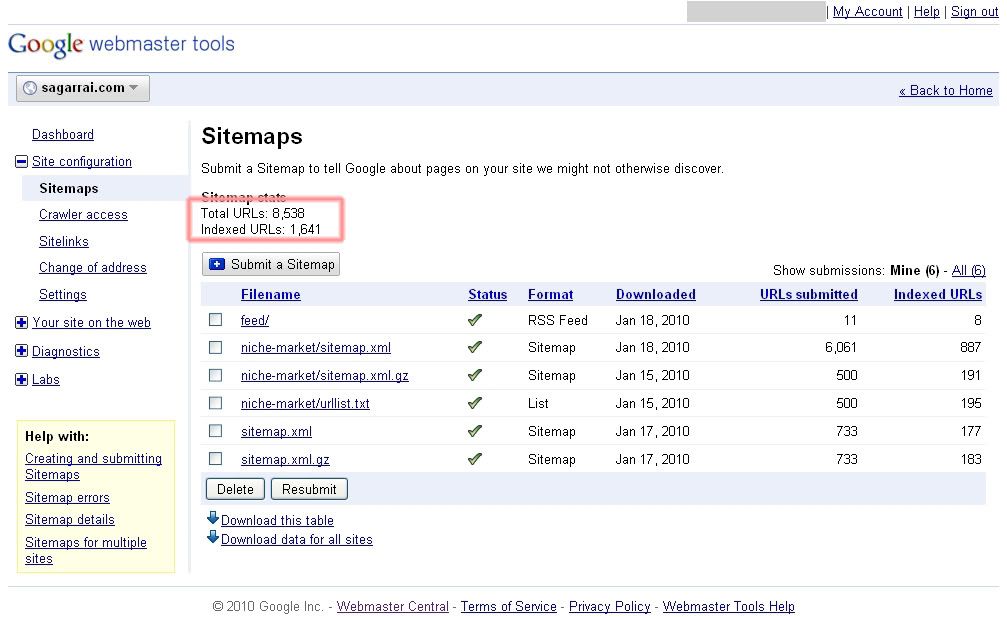
Task: Tick the checkbox beside sitemap.xml.gz
Action: click(x=216, y=459)
